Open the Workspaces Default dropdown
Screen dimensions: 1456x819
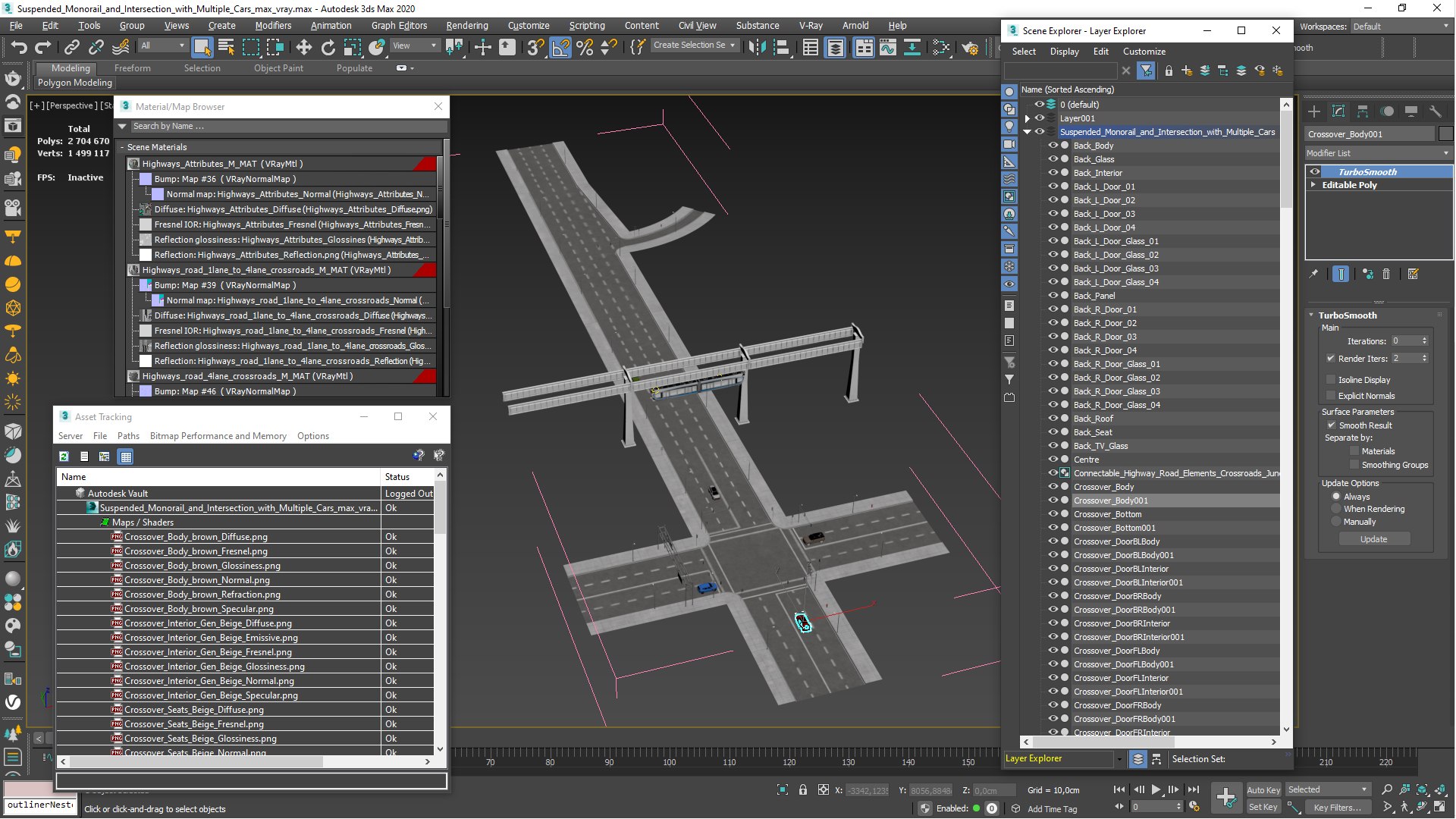tap(1400, 27)
